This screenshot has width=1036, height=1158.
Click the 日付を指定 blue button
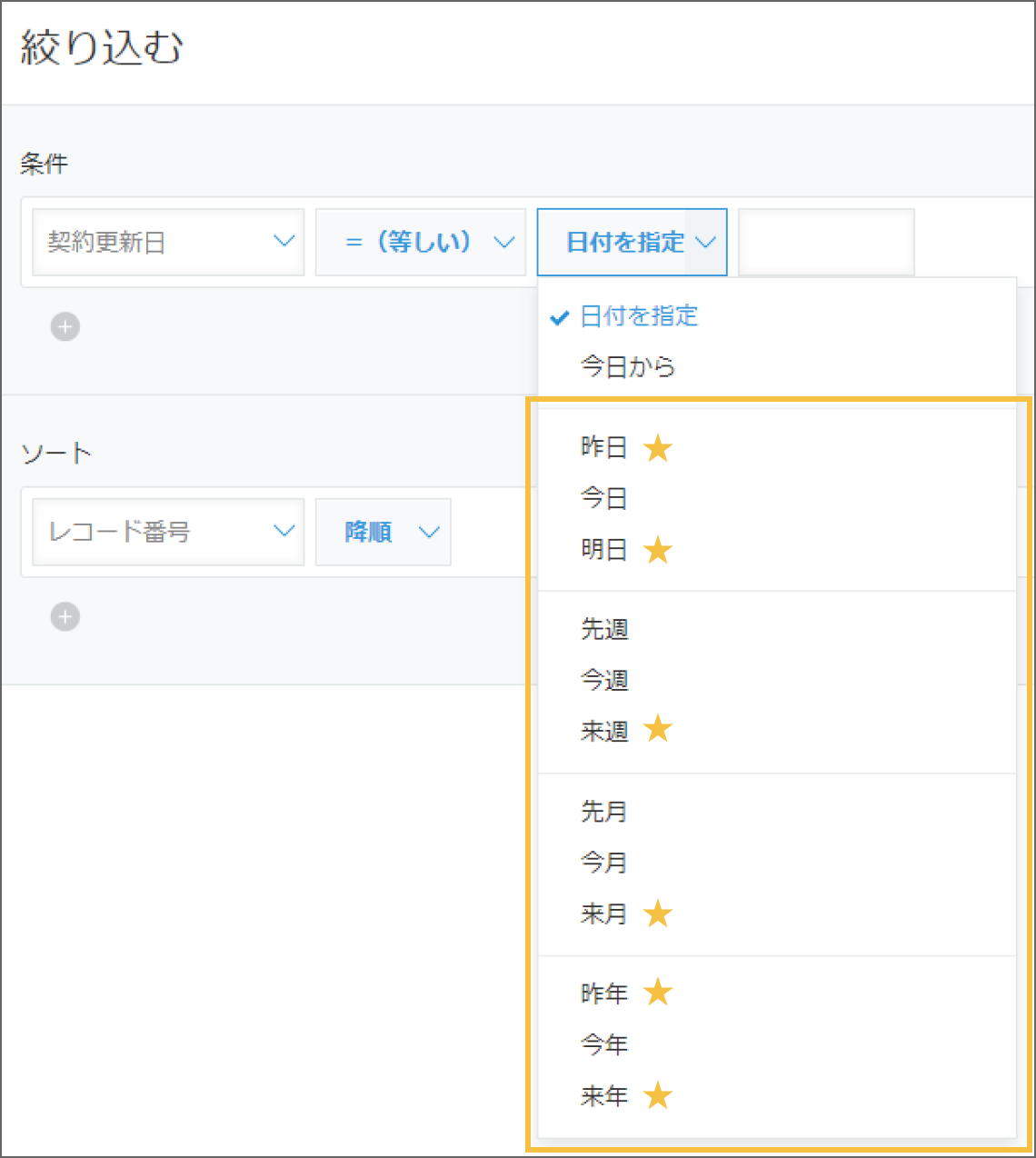[x=632, y=242]
